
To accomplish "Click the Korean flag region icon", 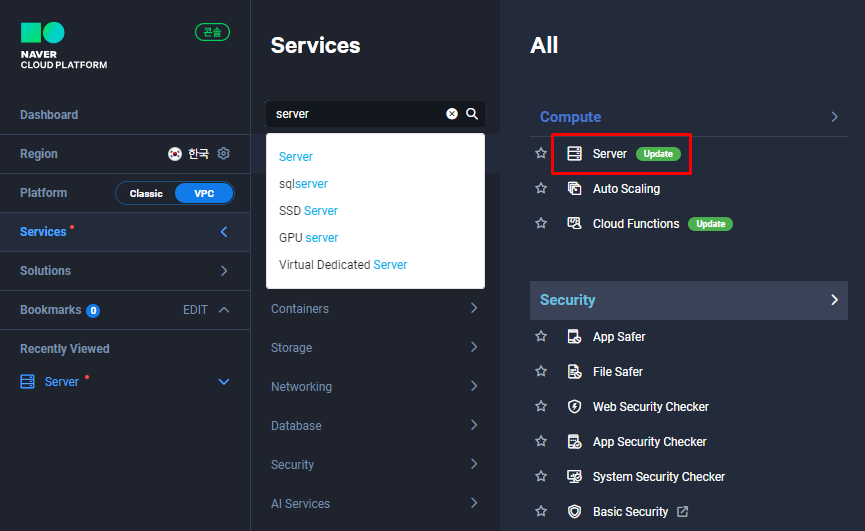I will coord(175,154).
